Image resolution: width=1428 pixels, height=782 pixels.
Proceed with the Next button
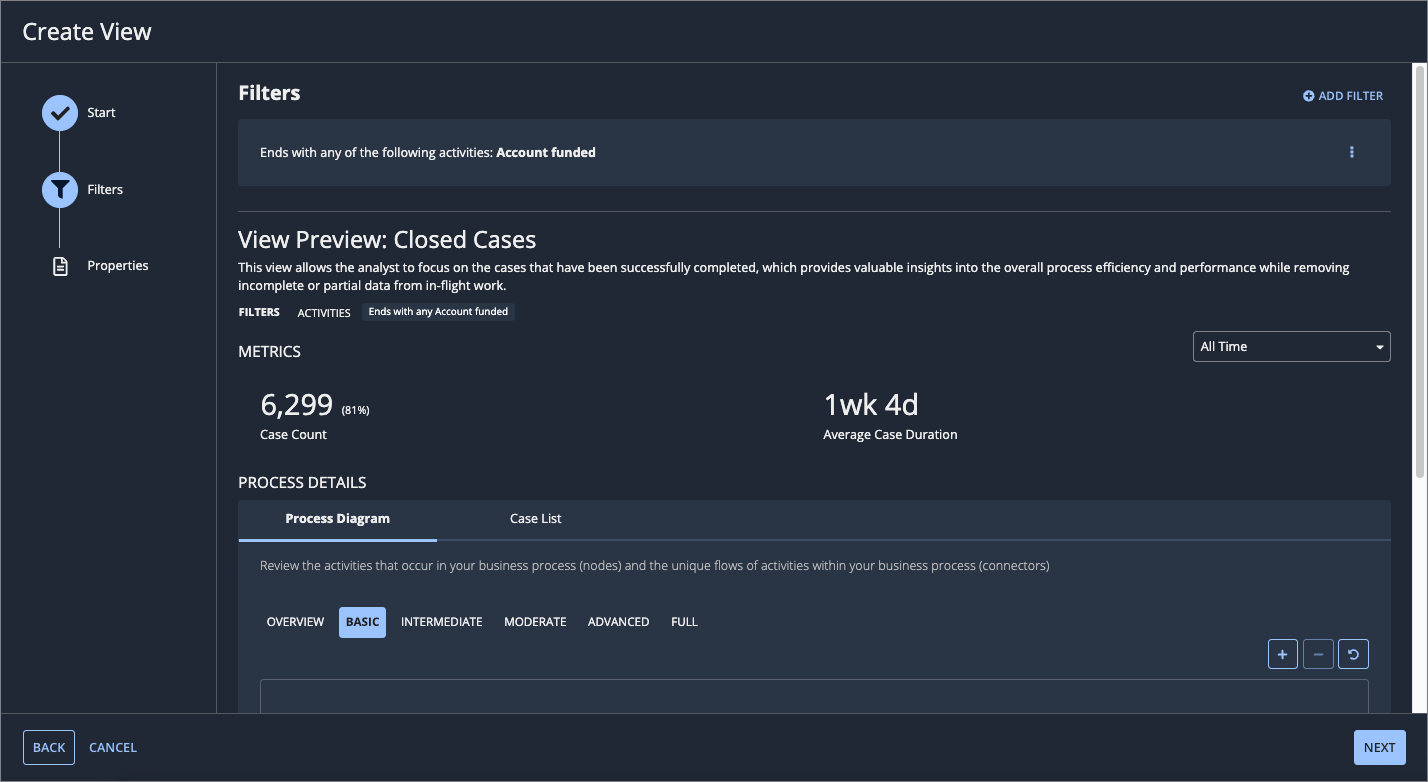click(1379, 747)
